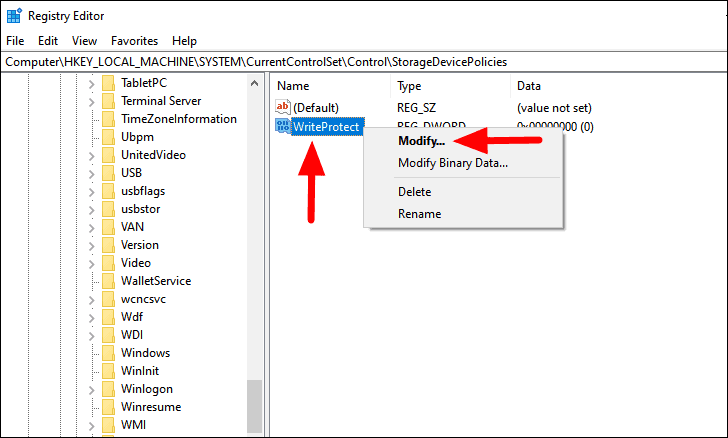Open the Favorites menu
728x438 pixels.
pos(134,41)
